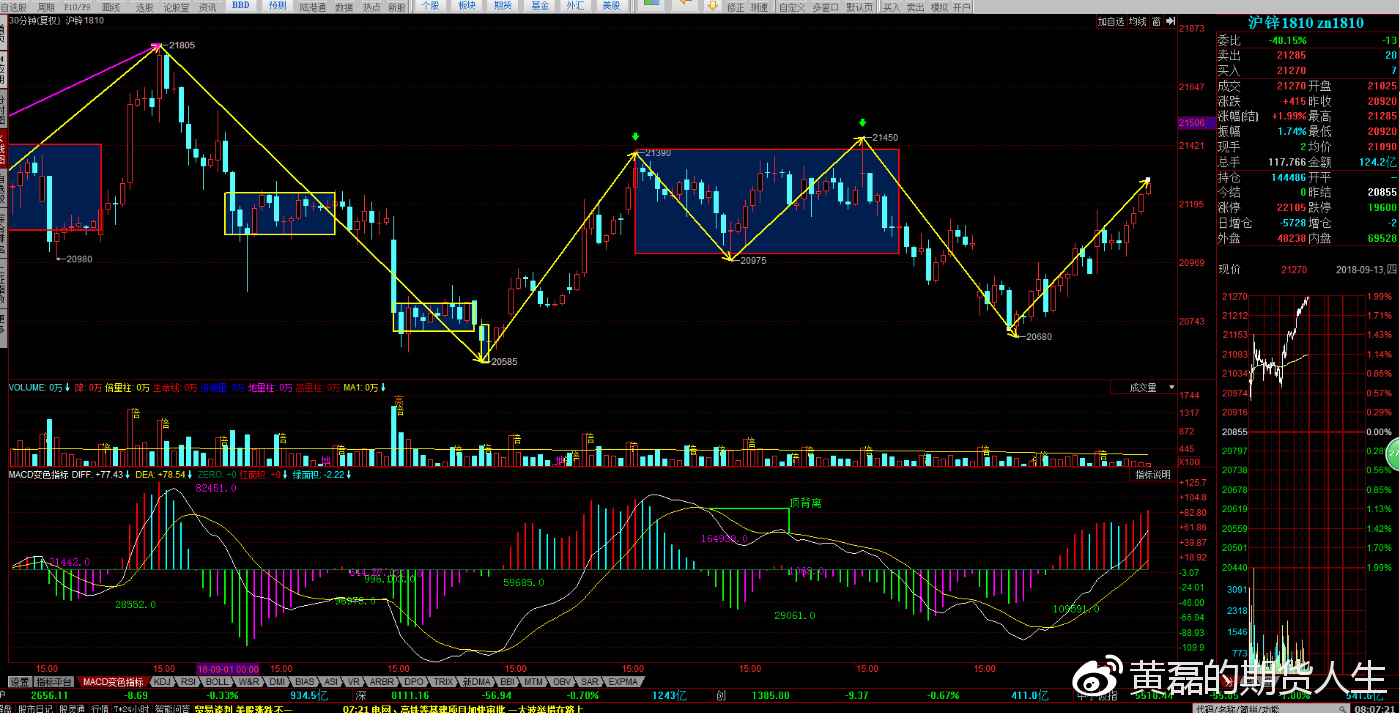Screen dimensions: 1400x713
Task: Open the 期货 futures market category
Action: click(501, 6)
